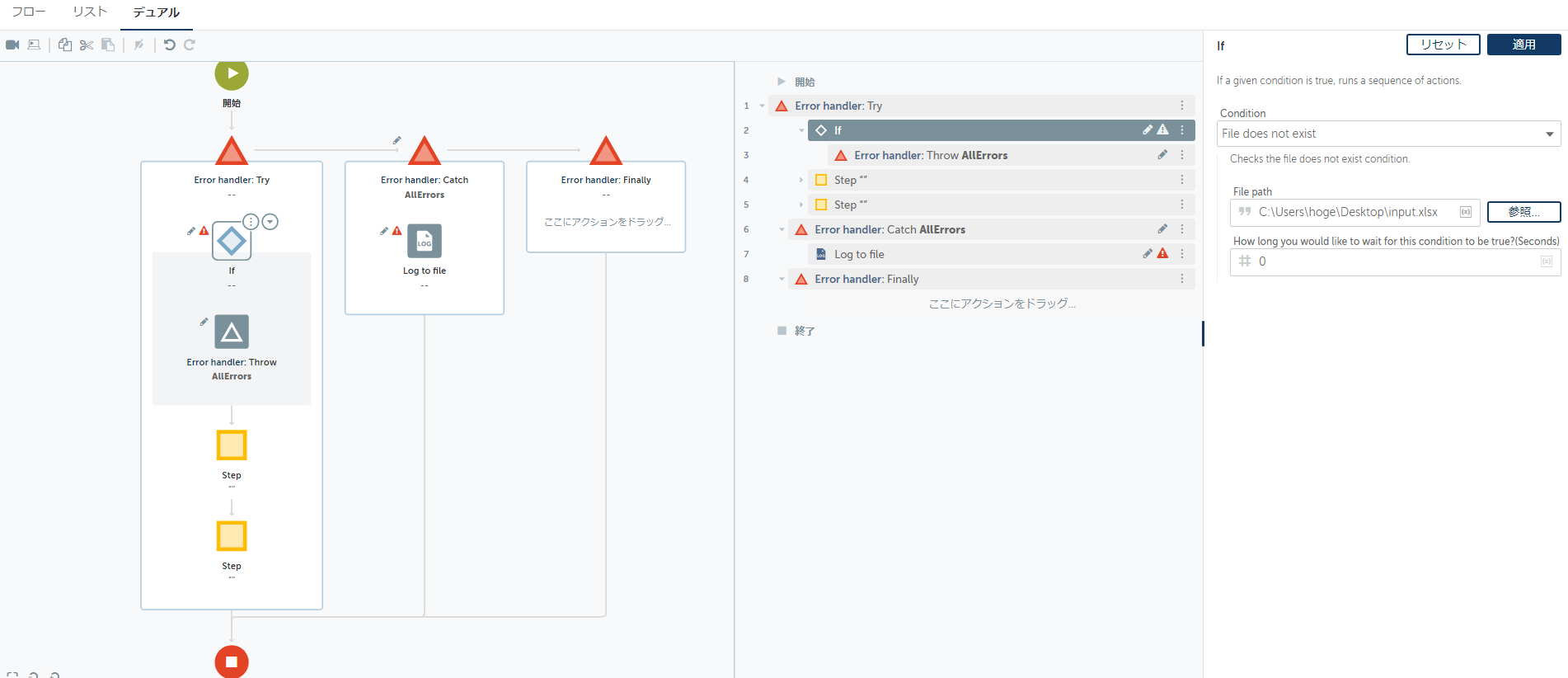1568x678 pixels.
Task: Select the Log to file node in flow
Action: point(425,241)
